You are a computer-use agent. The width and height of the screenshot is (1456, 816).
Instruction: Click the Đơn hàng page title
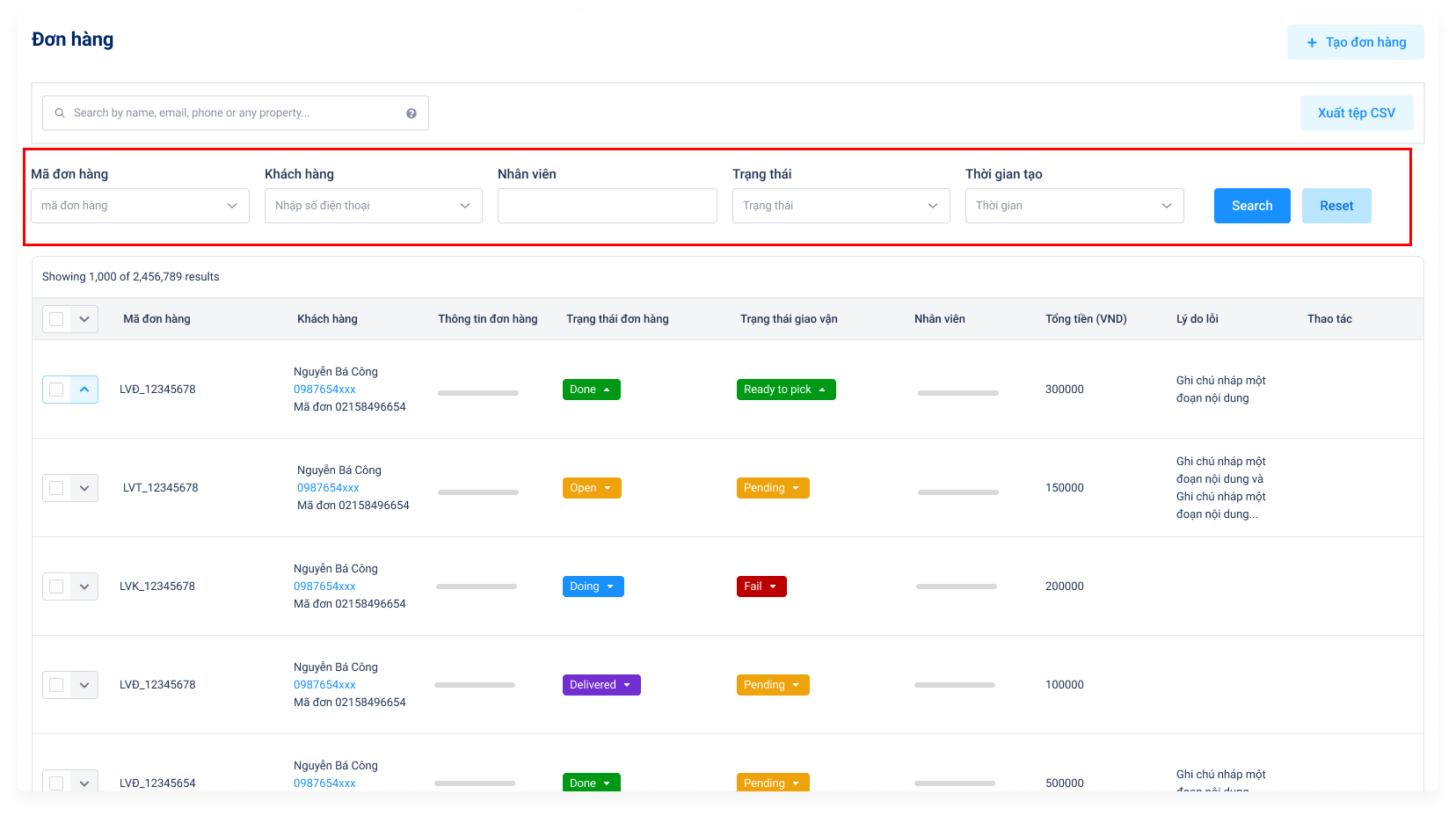pos(72,40)
